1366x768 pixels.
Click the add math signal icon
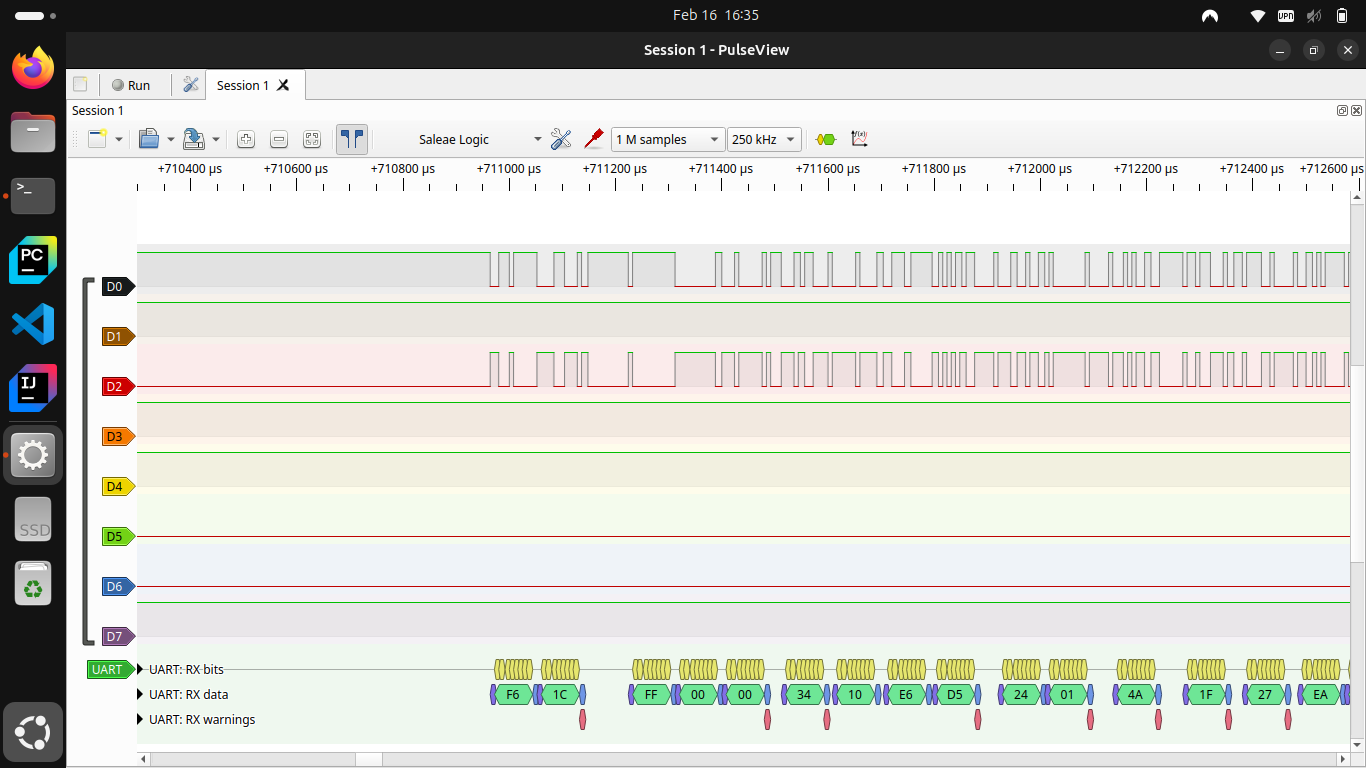click(x=859, y=139)
